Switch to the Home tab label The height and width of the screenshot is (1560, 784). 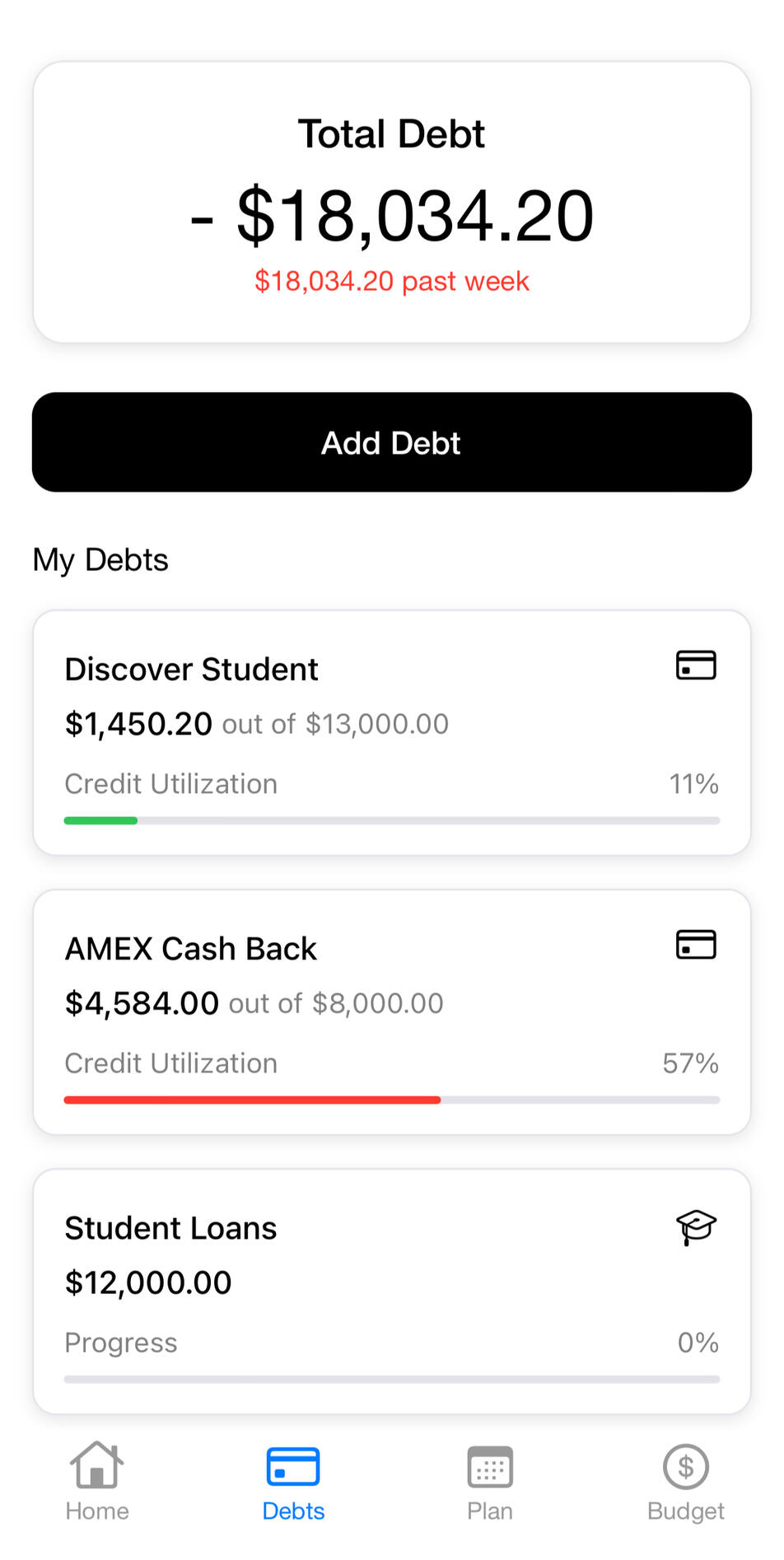[x=97, y=1511]
